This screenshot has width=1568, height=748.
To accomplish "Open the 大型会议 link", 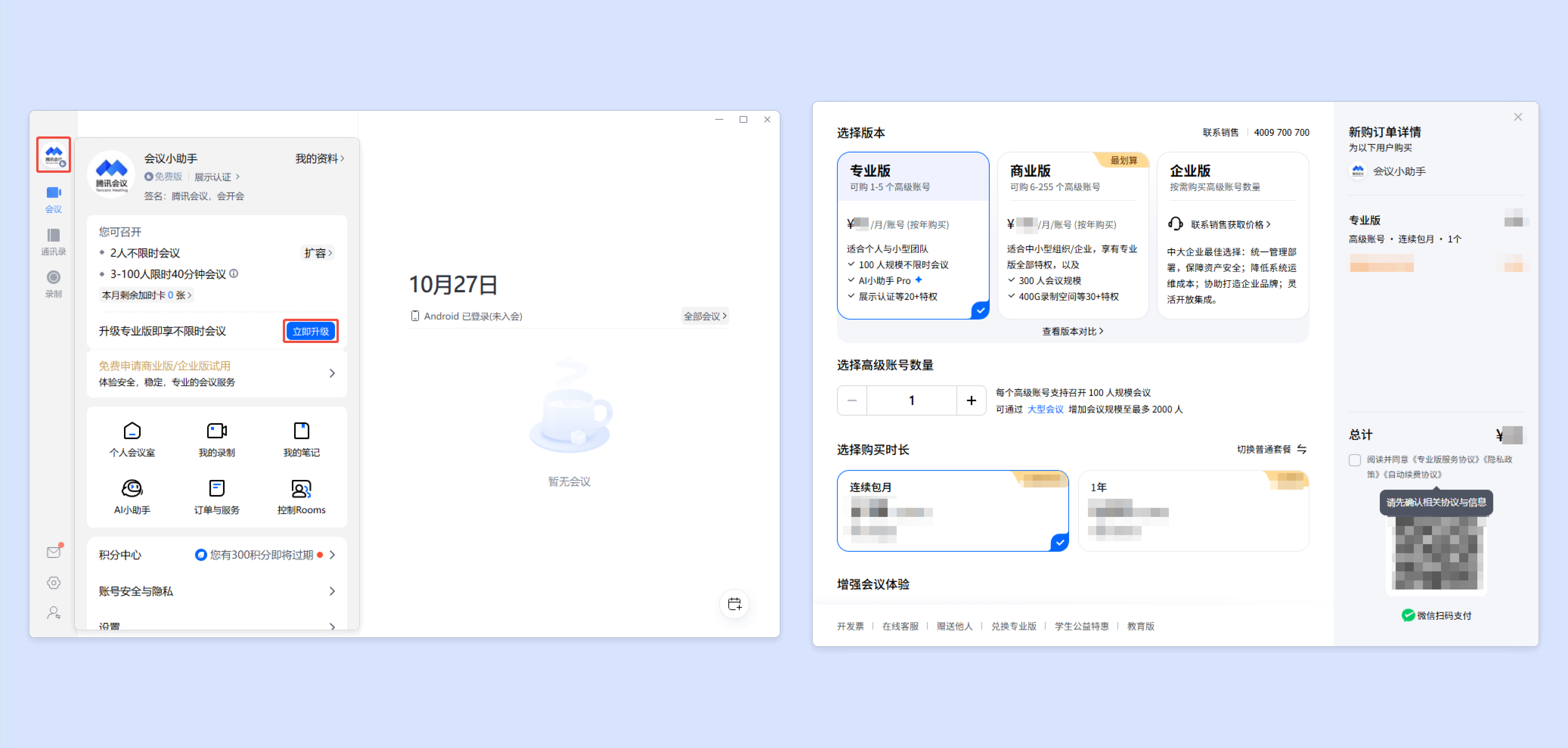I will 1045,409.
